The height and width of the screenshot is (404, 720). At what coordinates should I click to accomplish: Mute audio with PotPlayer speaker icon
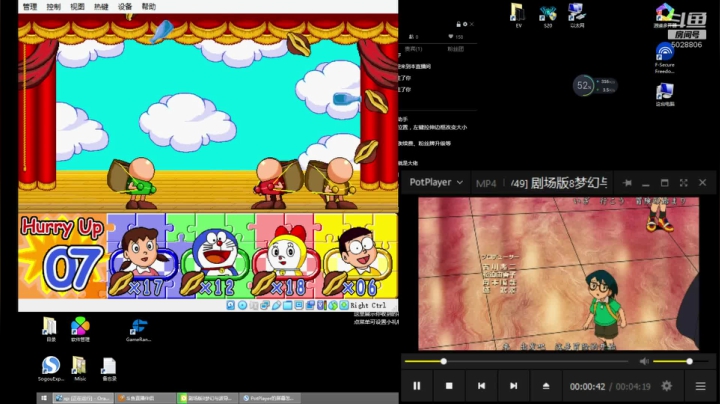coord(644,361)
